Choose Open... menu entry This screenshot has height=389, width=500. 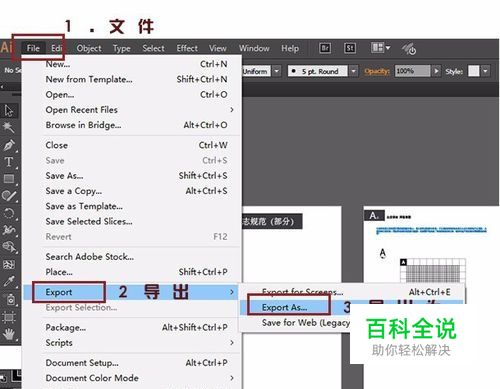coord(132,95)
